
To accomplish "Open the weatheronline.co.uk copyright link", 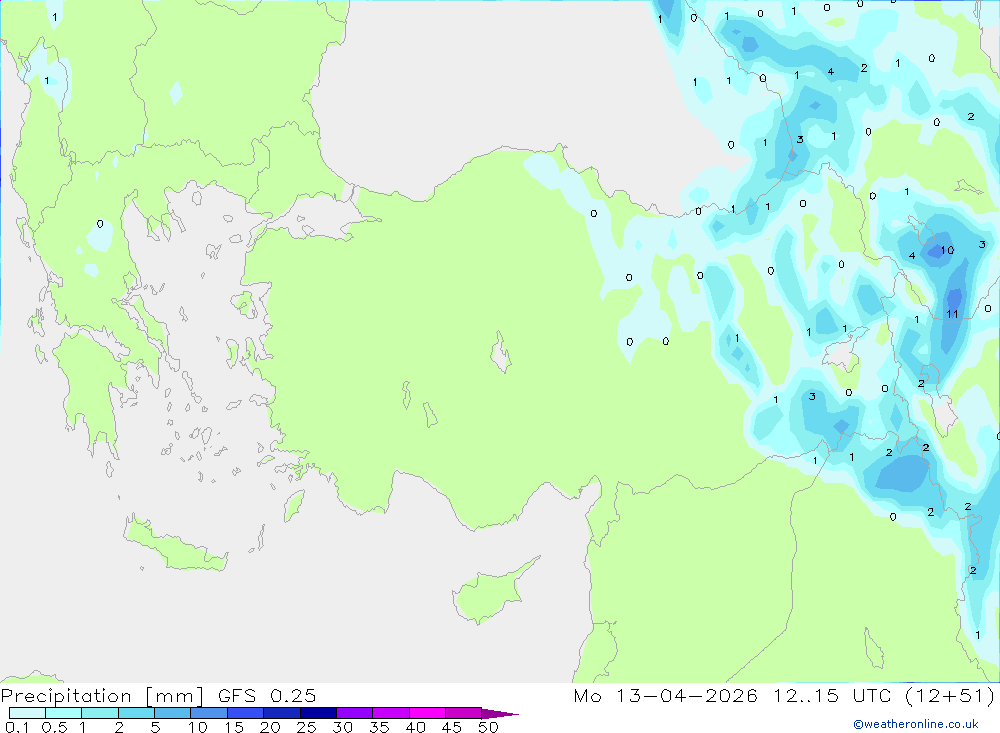I will coord(916,724).
